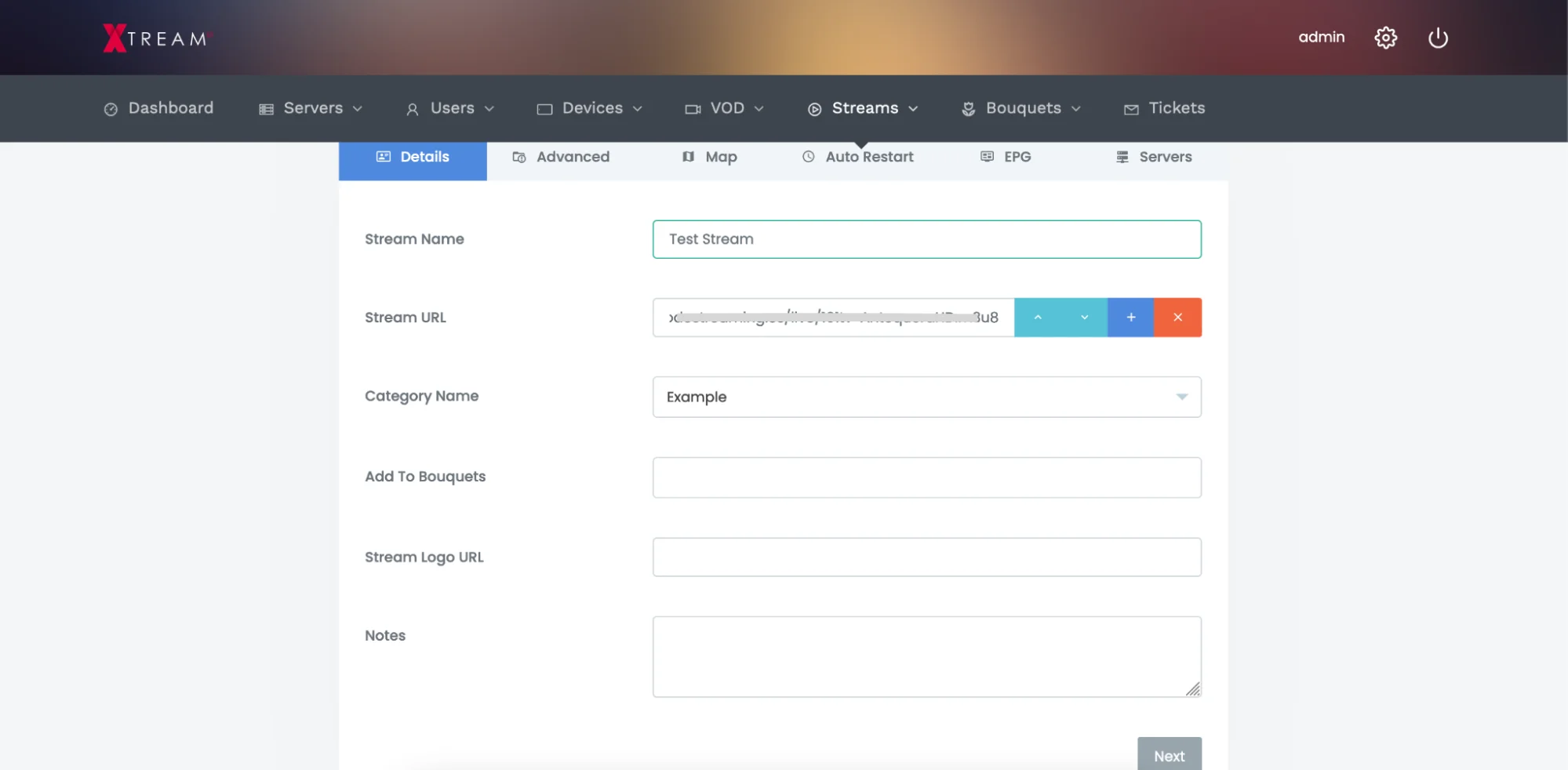This screenshot has height=770, width=1568.
Task: Click the power logout icon
Action: coord(1437,38)
